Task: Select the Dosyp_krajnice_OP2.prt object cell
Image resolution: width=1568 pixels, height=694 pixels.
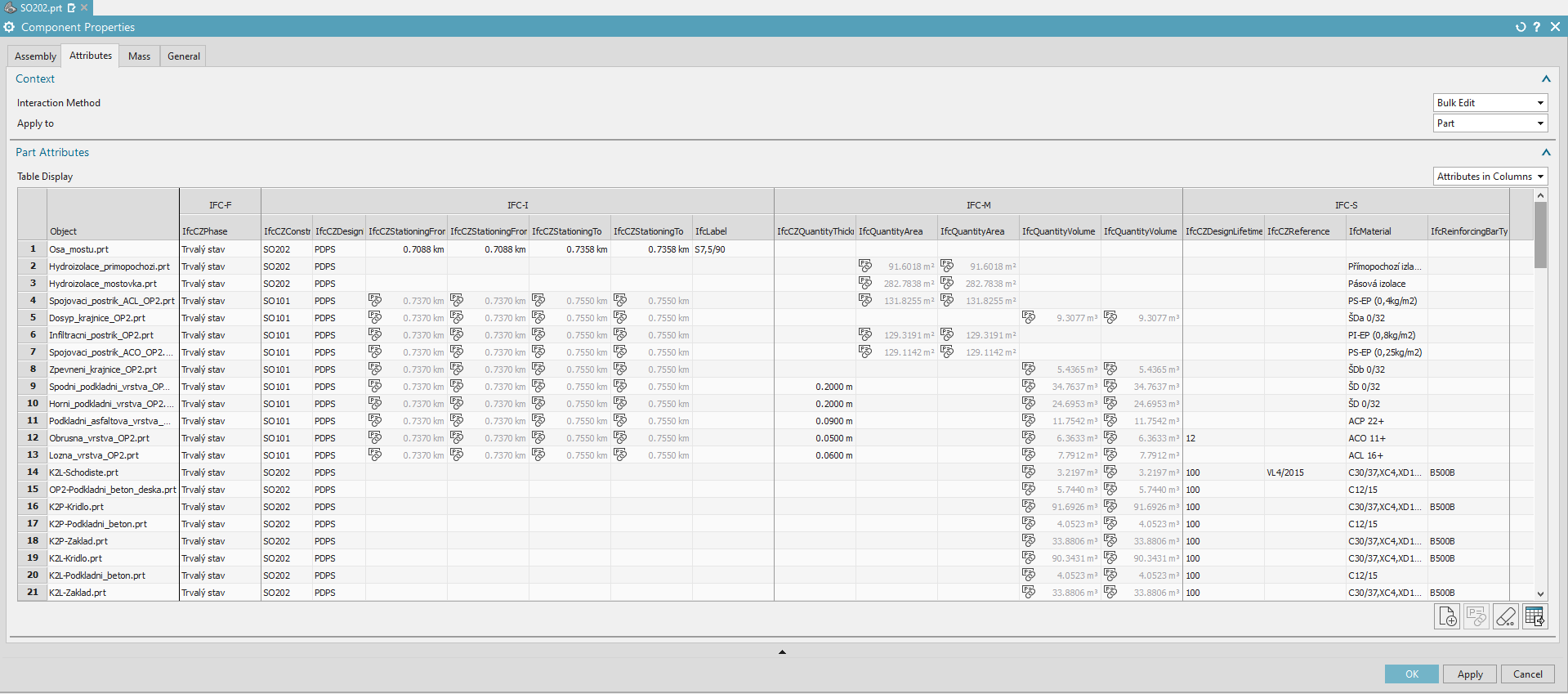Action: pos(113,318)
